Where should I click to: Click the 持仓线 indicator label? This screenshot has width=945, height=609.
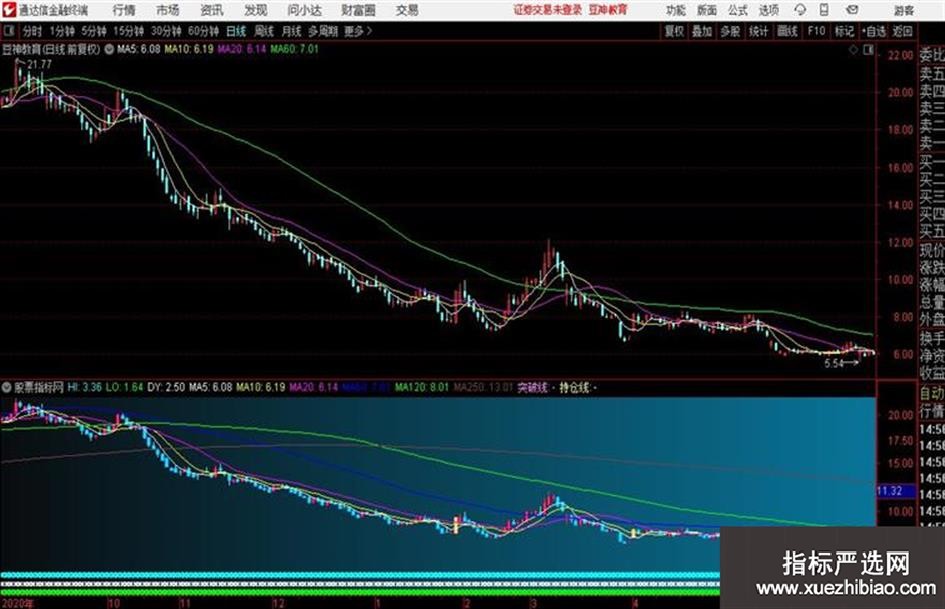(574, 387)
